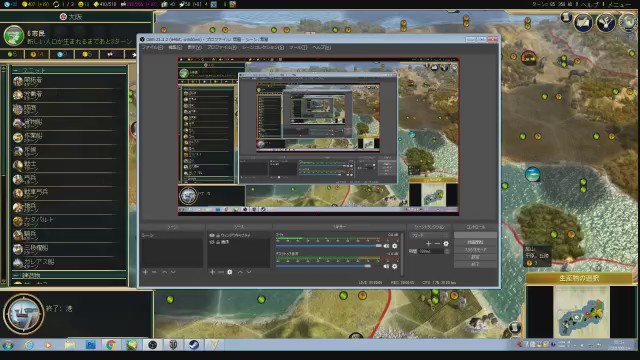This screenshot has height=360, width=640.
Task: Click the Studio Mode button in OBS
Action: pos(475,249)
